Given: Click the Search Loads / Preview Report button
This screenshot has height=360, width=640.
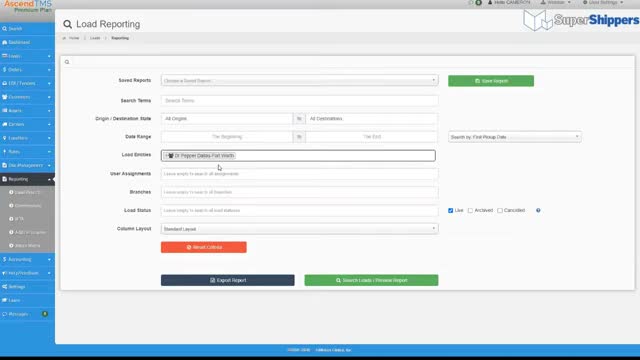Looking at the screenshot, I should point(371,280).
